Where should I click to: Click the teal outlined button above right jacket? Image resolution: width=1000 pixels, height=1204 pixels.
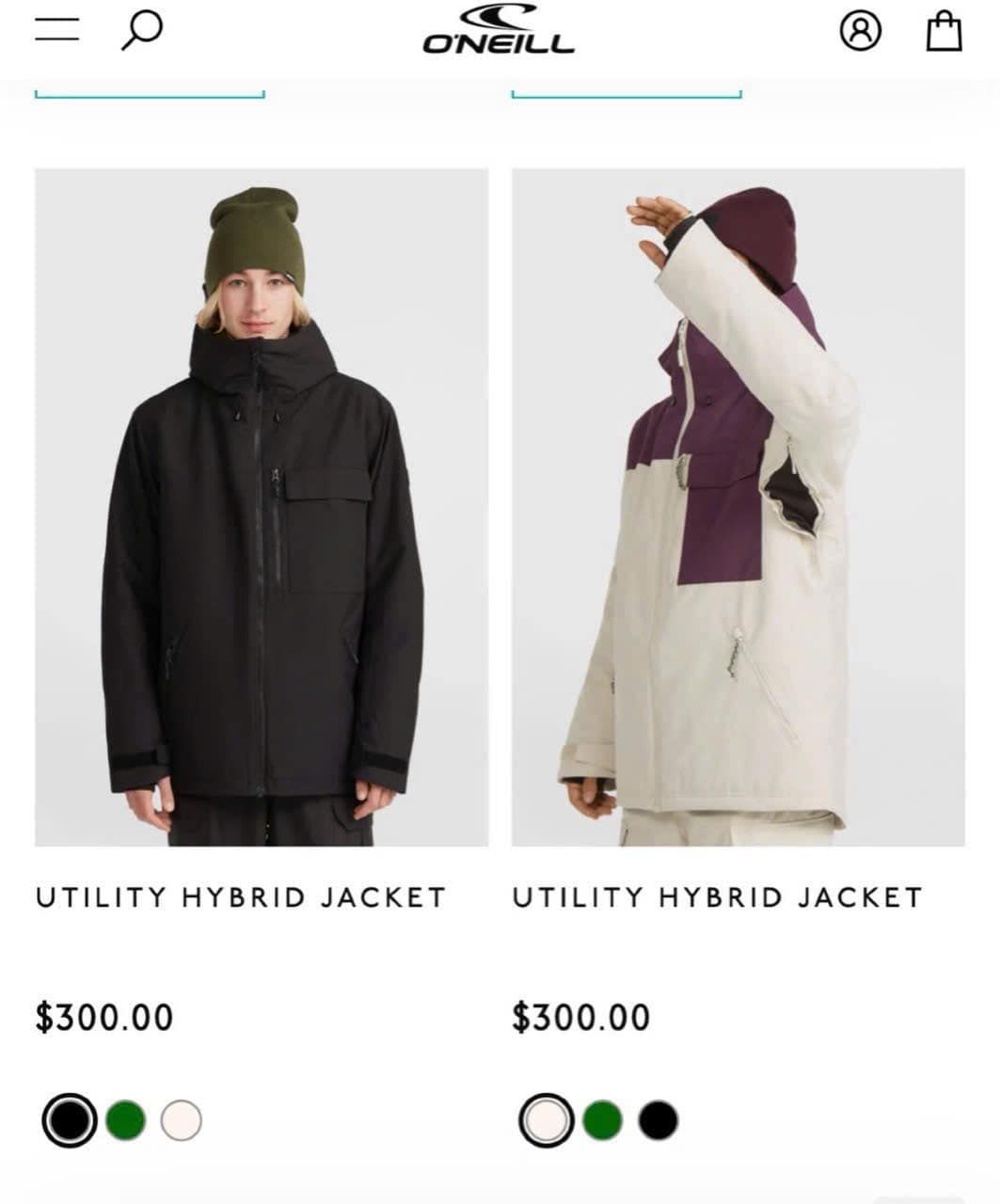pyautogui.click(x=627, y=91)
